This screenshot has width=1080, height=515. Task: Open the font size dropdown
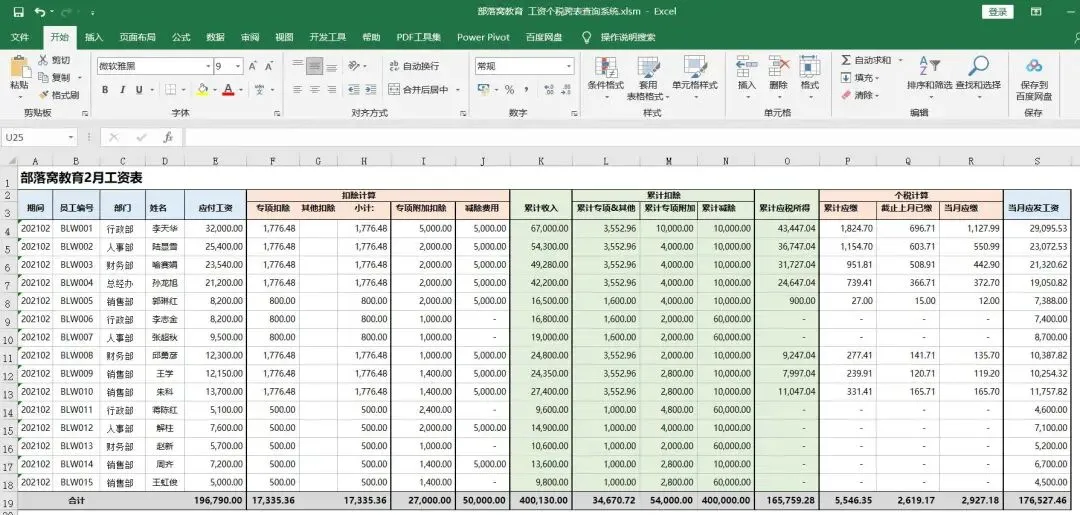coord(238,67)
